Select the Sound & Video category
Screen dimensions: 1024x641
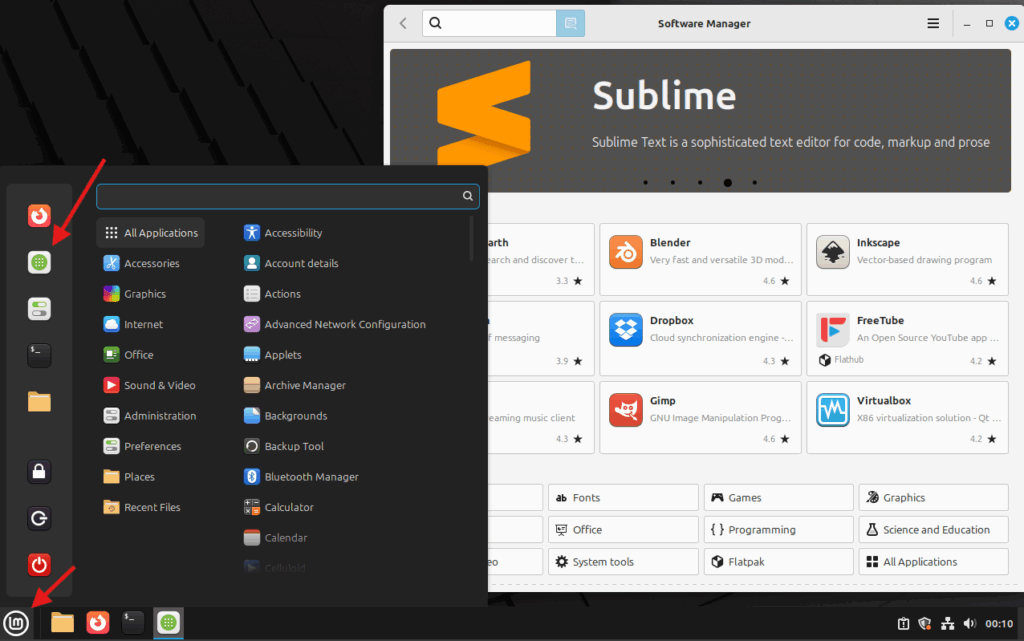151,385
